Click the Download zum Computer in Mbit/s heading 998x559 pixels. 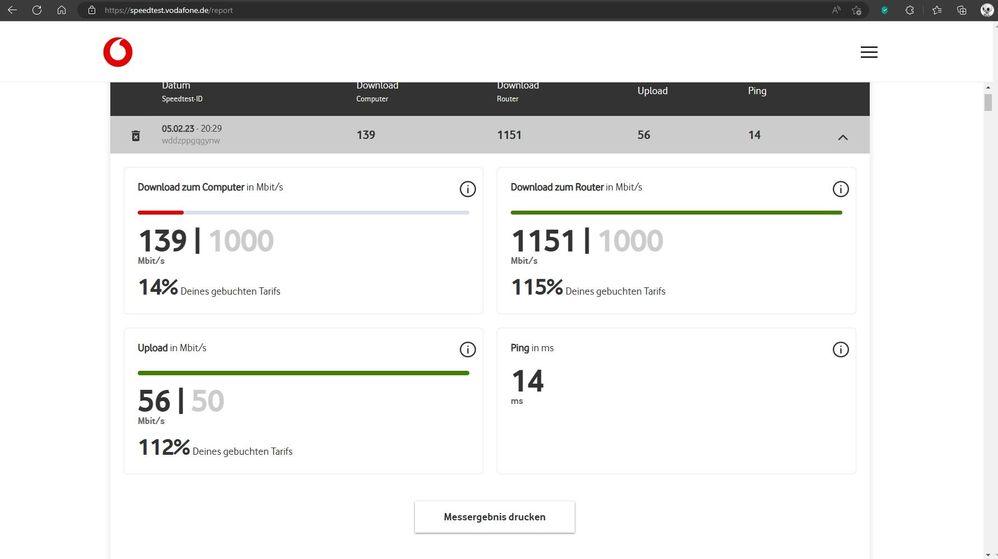(x=210, y=187)
